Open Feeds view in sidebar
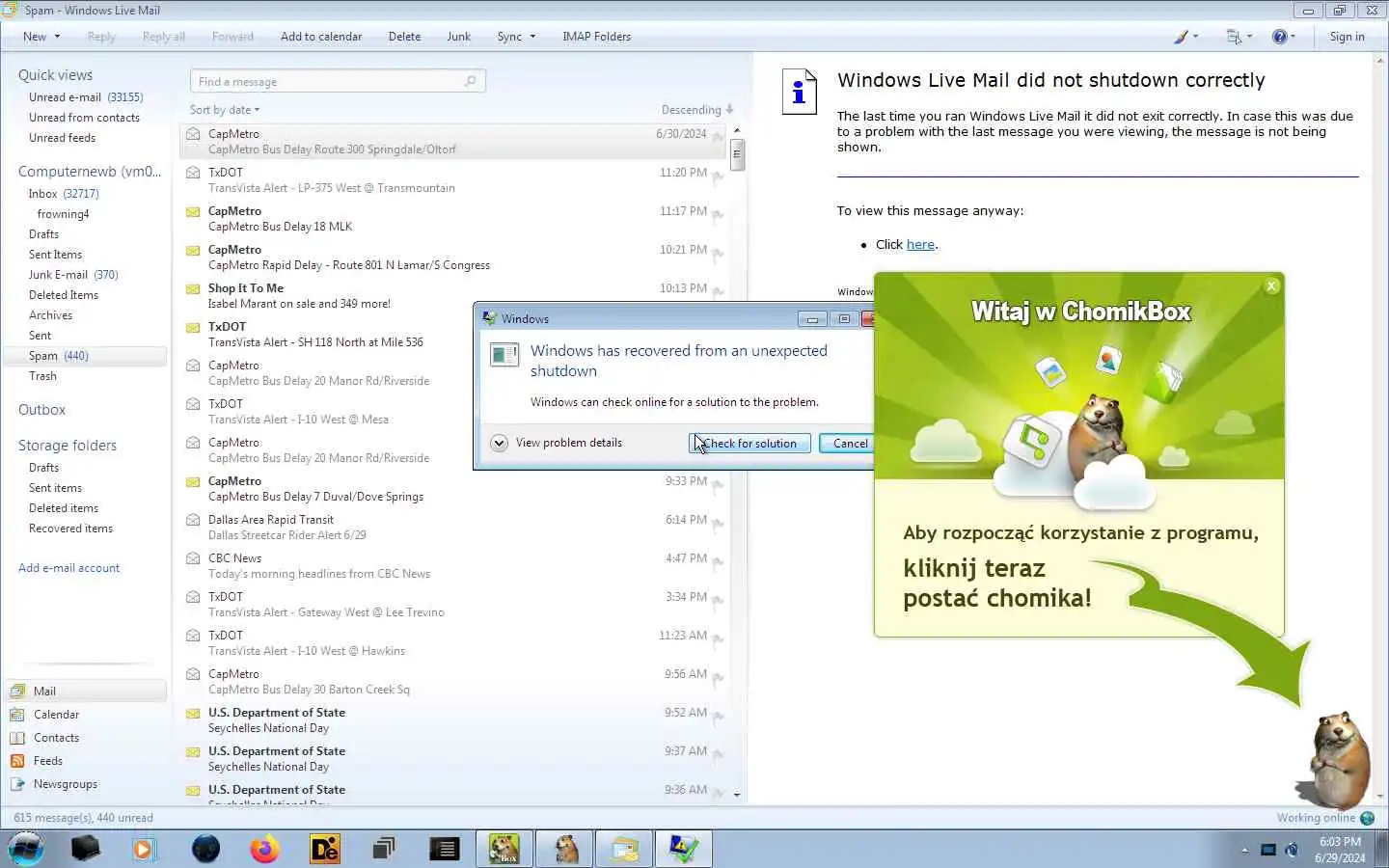 pos(47,761)
